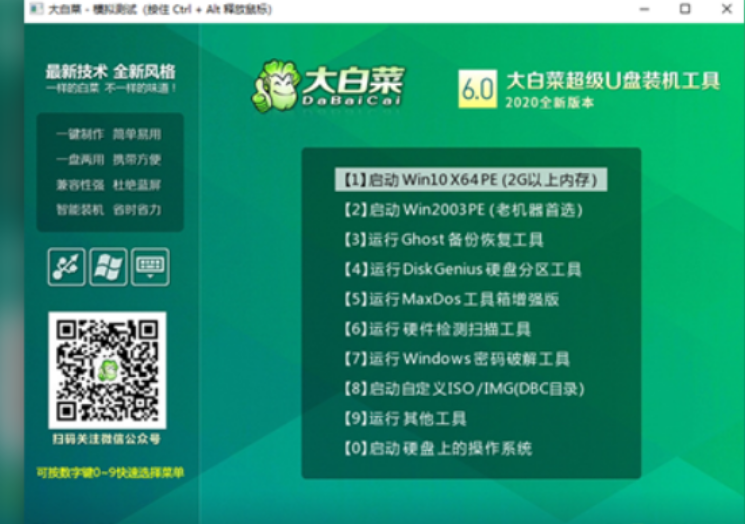The height and width of the screenshot is (524, 745).
Task: Select menu entry 【1】启动 Win10 X64 PE
Action: click(471, 180)
